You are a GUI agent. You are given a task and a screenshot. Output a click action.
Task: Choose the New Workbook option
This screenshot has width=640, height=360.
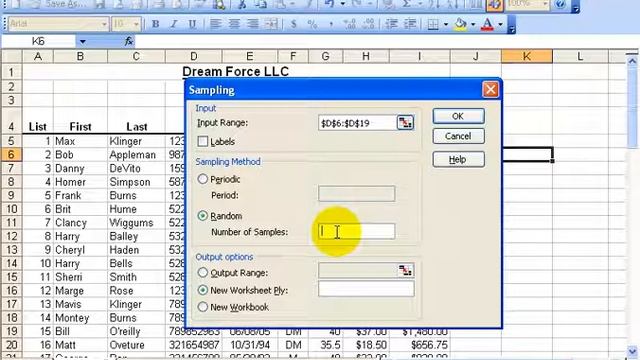tap(202, 307)
